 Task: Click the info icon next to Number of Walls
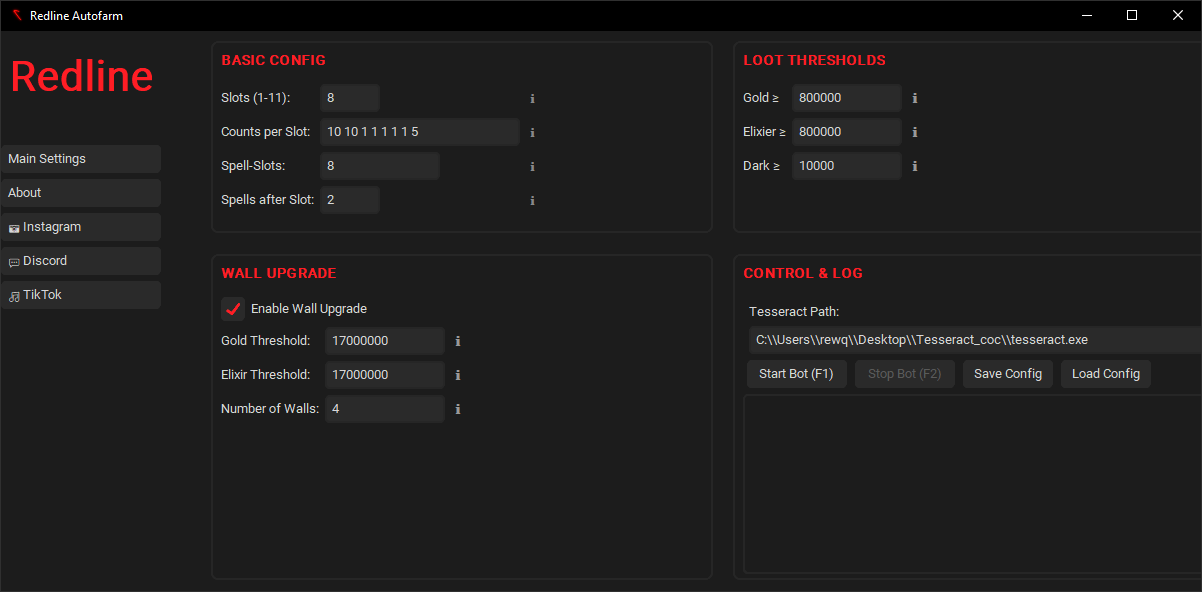(x=458, y=408)
